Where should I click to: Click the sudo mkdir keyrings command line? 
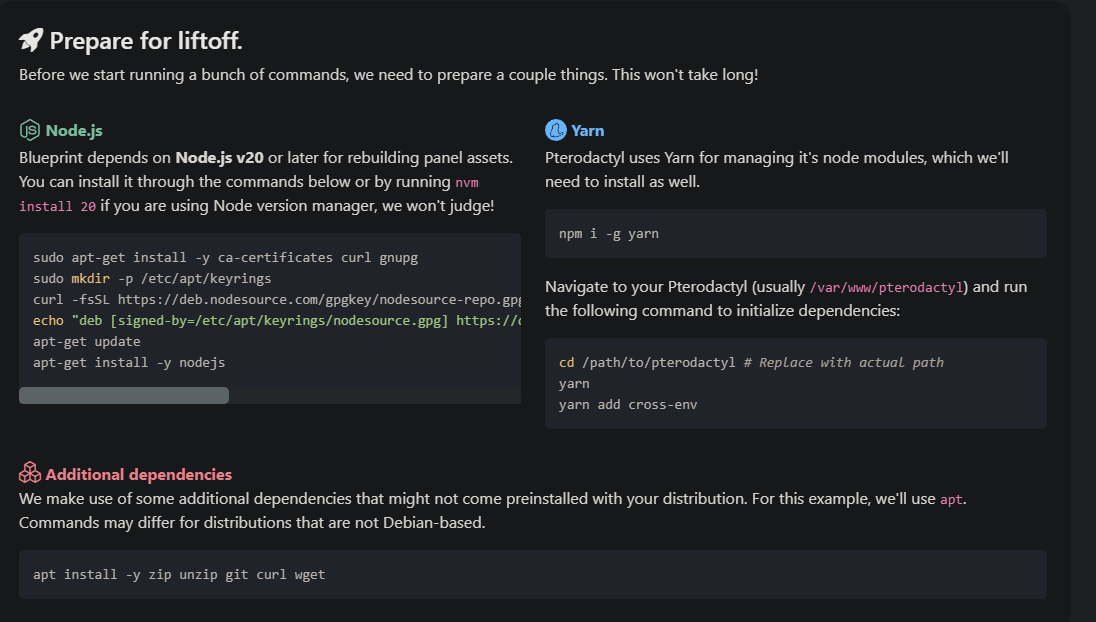pyautogui.click(x=152, y=279)
